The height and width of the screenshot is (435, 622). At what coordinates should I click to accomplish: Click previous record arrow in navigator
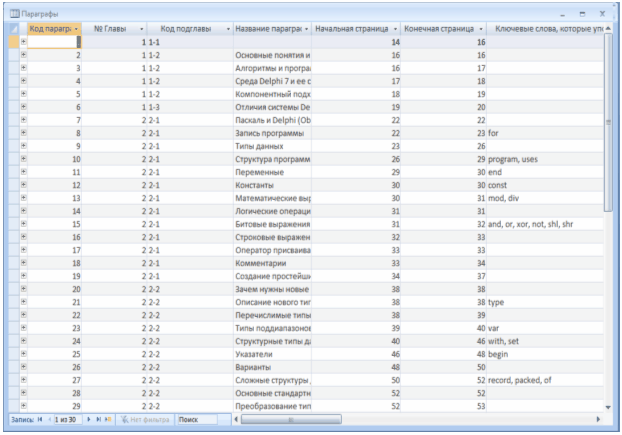click(x=49, y=420)
